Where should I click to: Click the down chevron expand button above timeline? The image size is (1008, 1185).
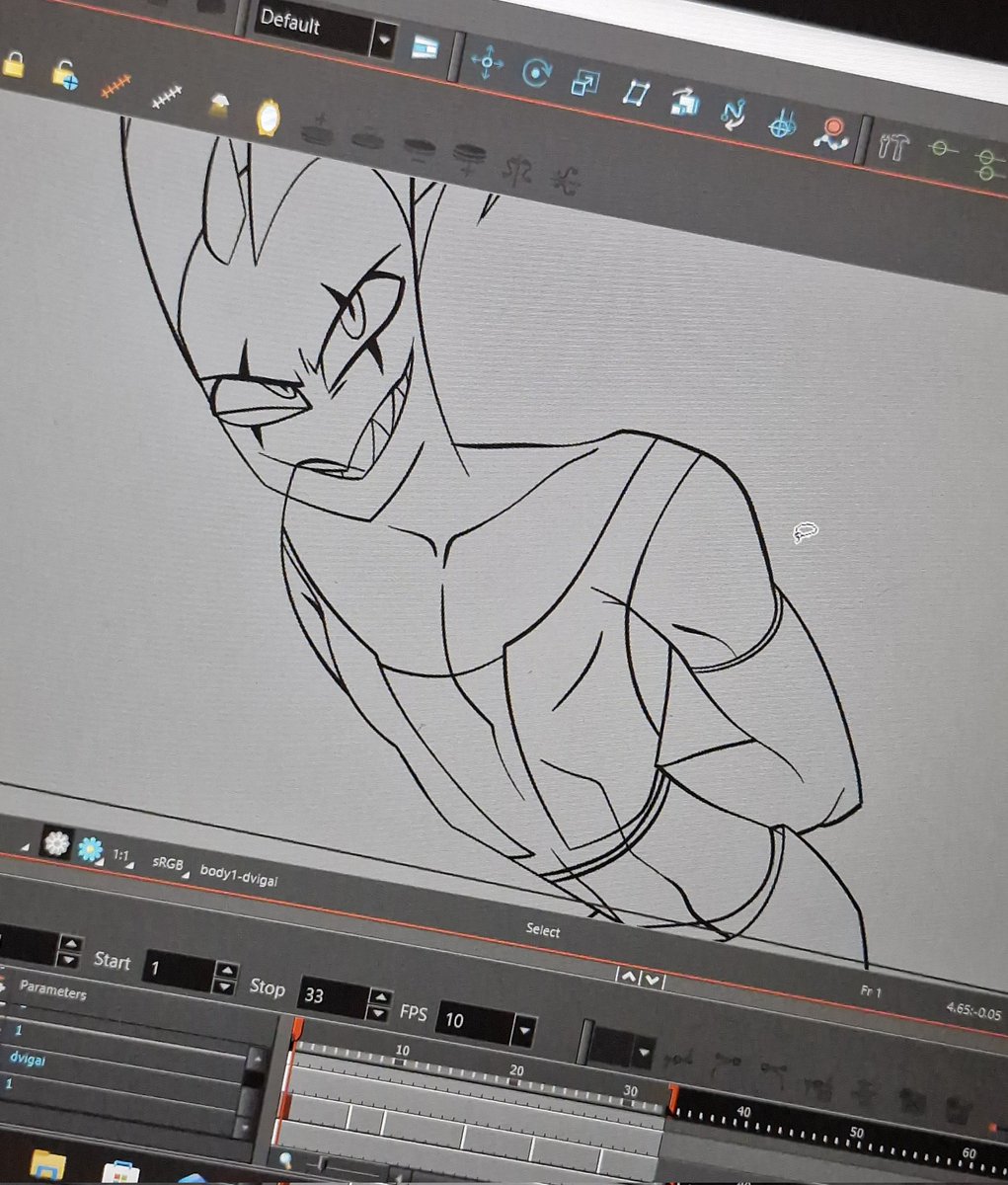(653, 980)
